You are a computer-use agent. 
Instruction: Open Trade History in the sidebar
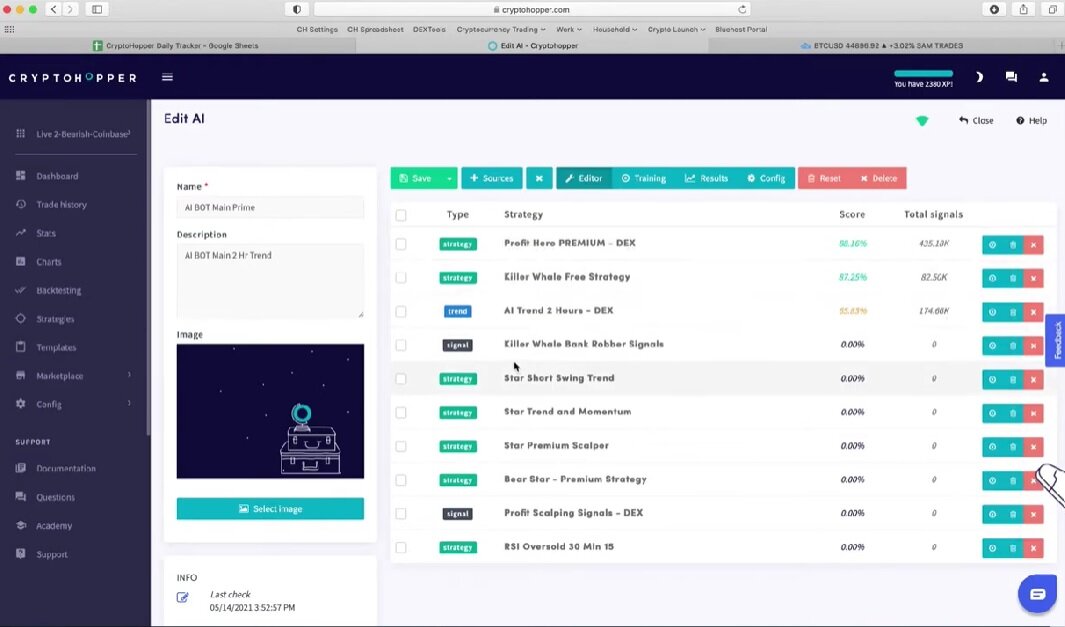pyautogui.click(x=61, y=204)
